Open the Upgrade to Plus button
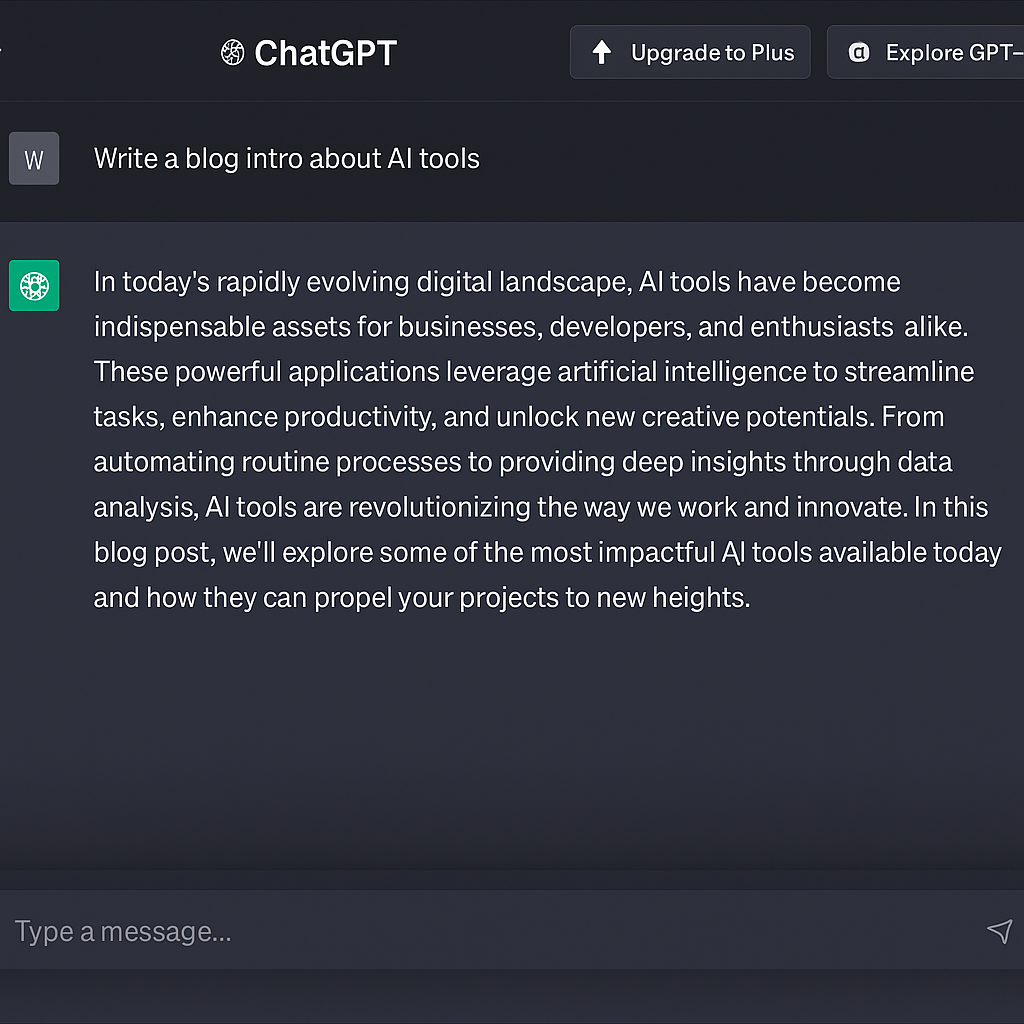This screenshot has height=1024, width=1024. coord(690,52)
